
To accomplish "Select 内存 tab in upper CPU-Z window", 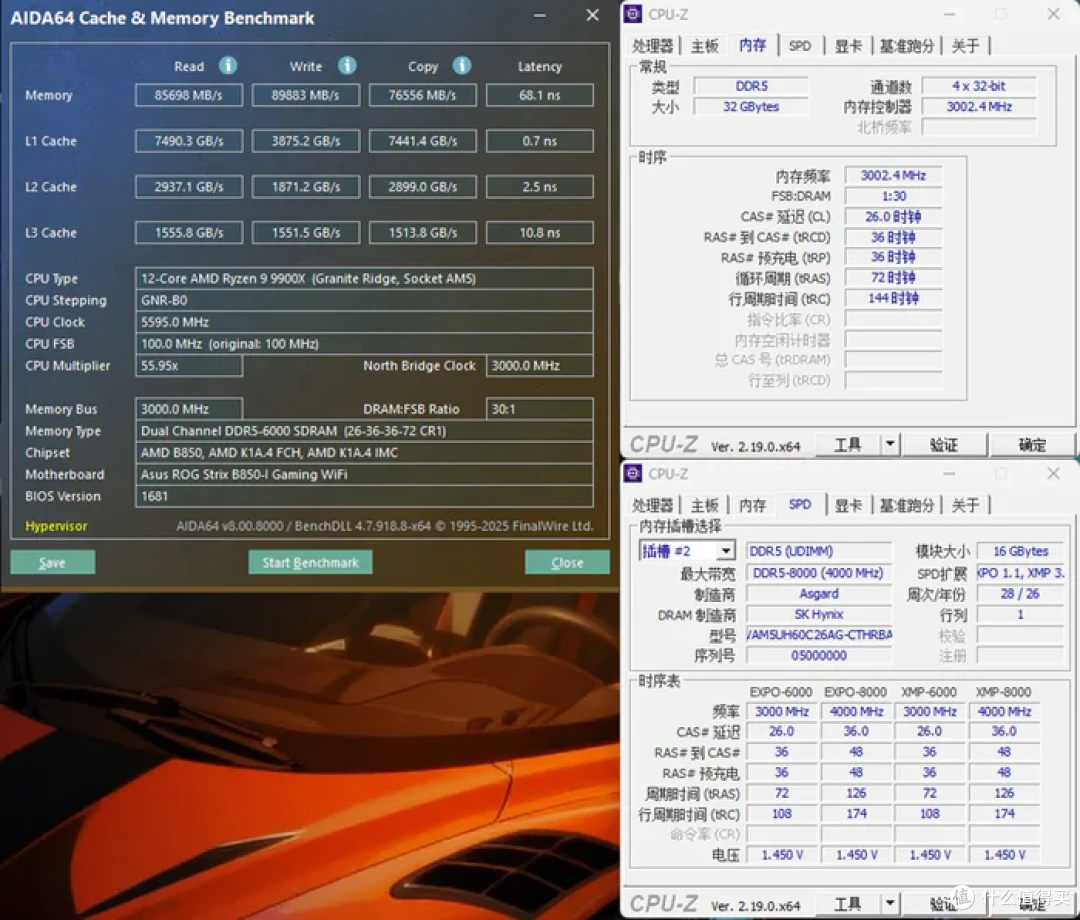I will pos(753,45).
